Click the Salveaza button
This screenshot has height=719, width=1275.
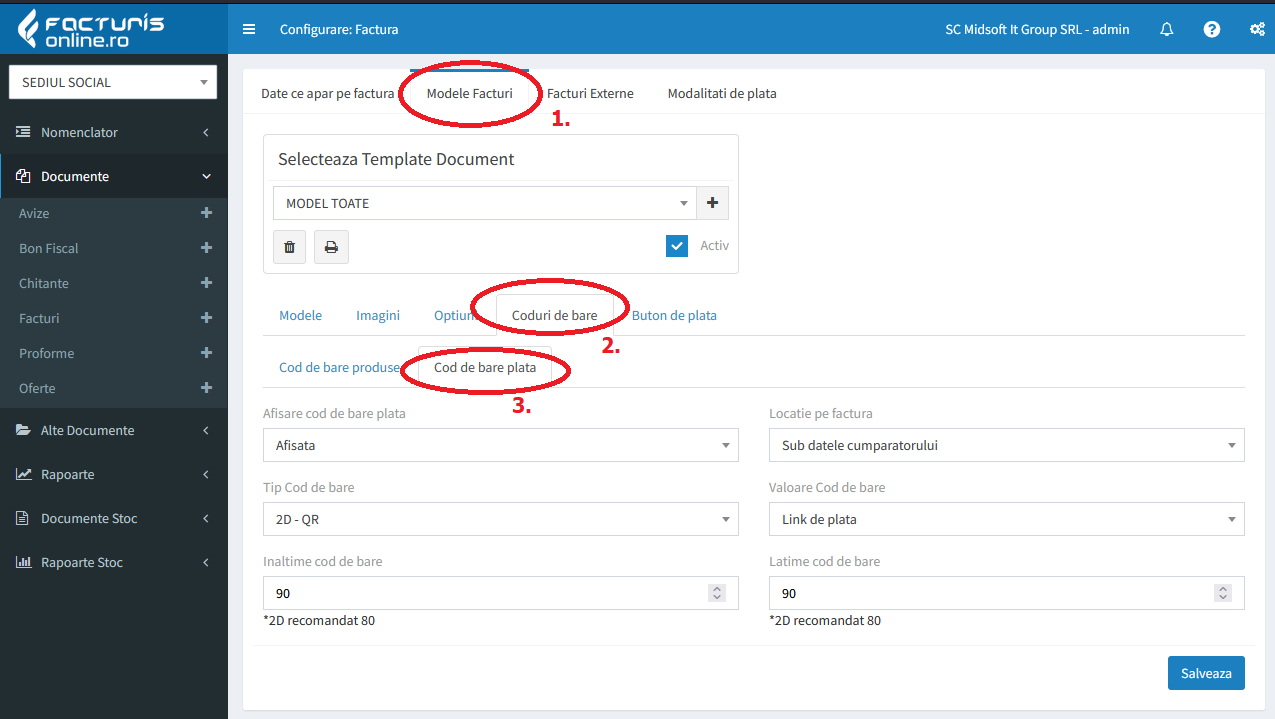(1206, 673)
